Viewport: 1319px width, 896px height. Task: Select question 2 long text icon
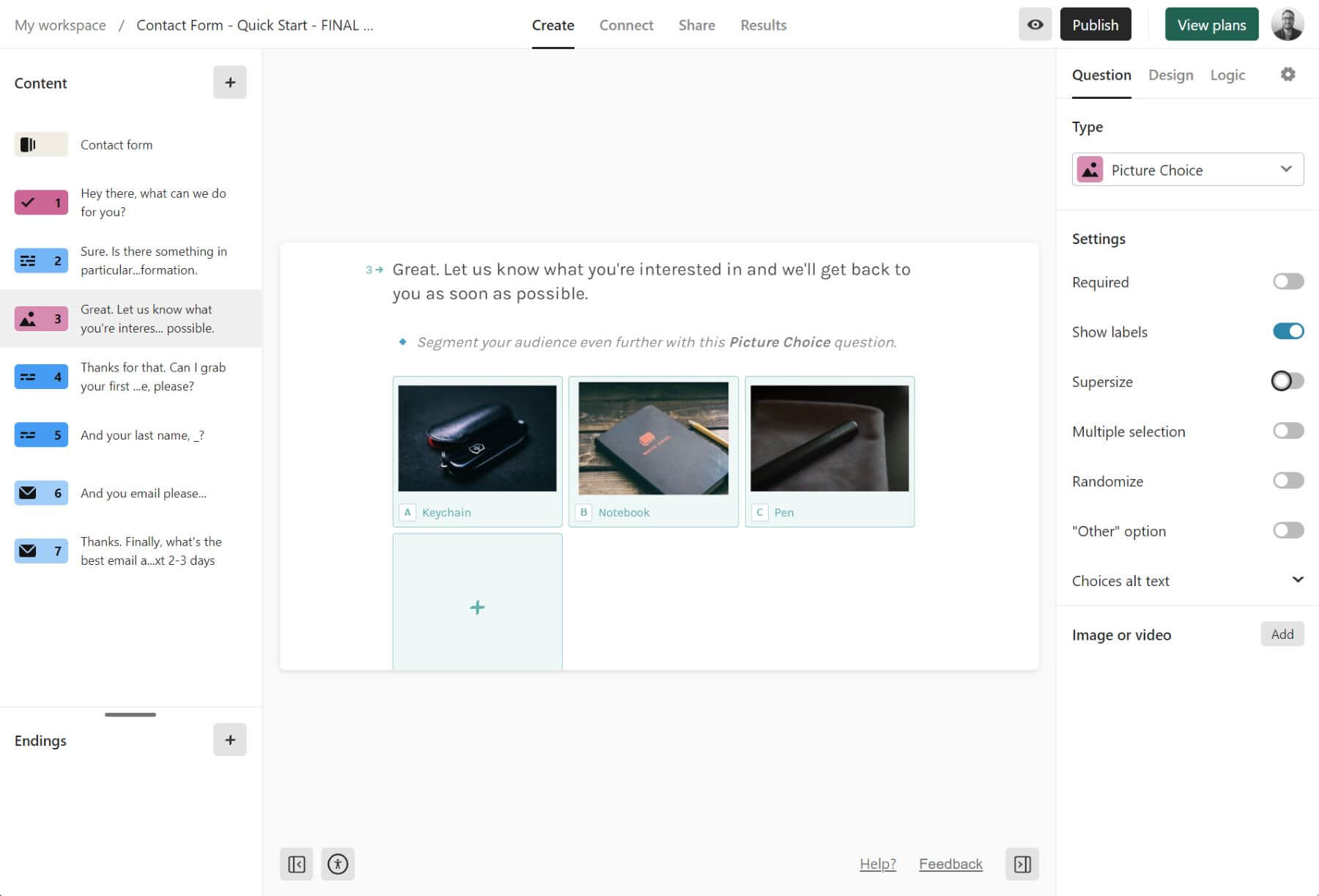click(41, 260)
